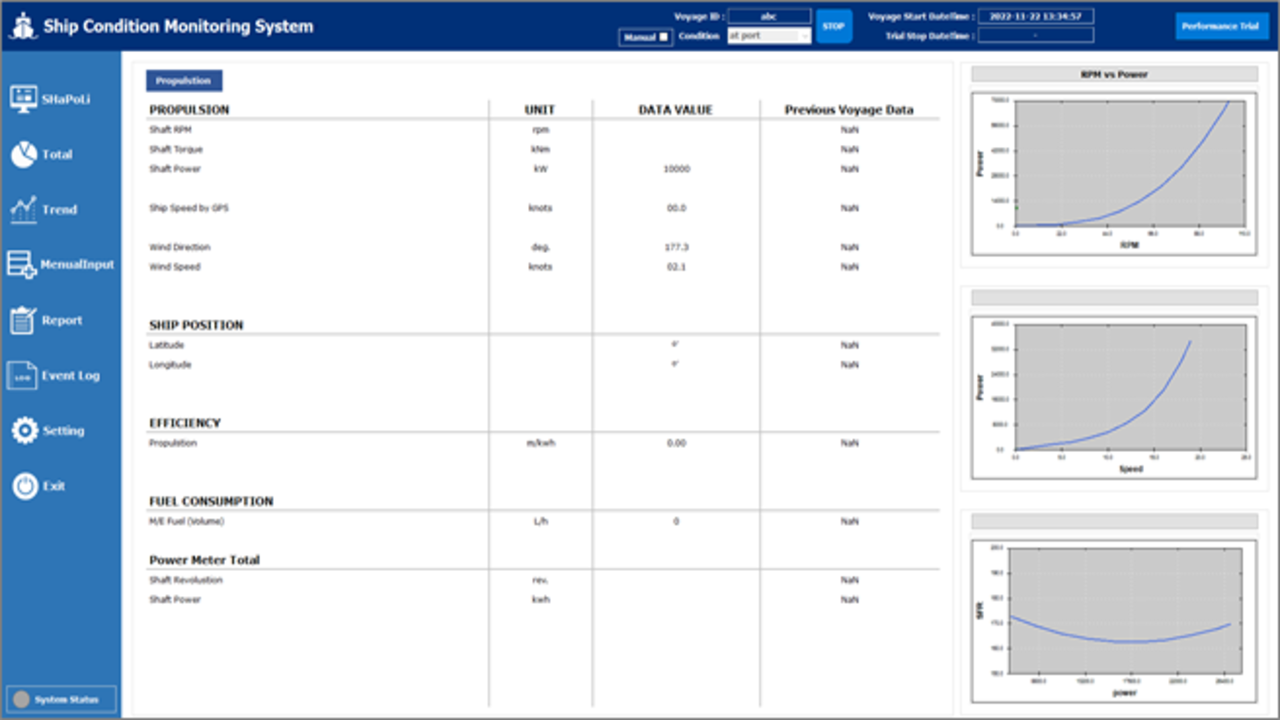The height and width of the screenshot is (720, 1280).
Task: Click the RPM vs Power chart
Action: tap(1113, 166)
